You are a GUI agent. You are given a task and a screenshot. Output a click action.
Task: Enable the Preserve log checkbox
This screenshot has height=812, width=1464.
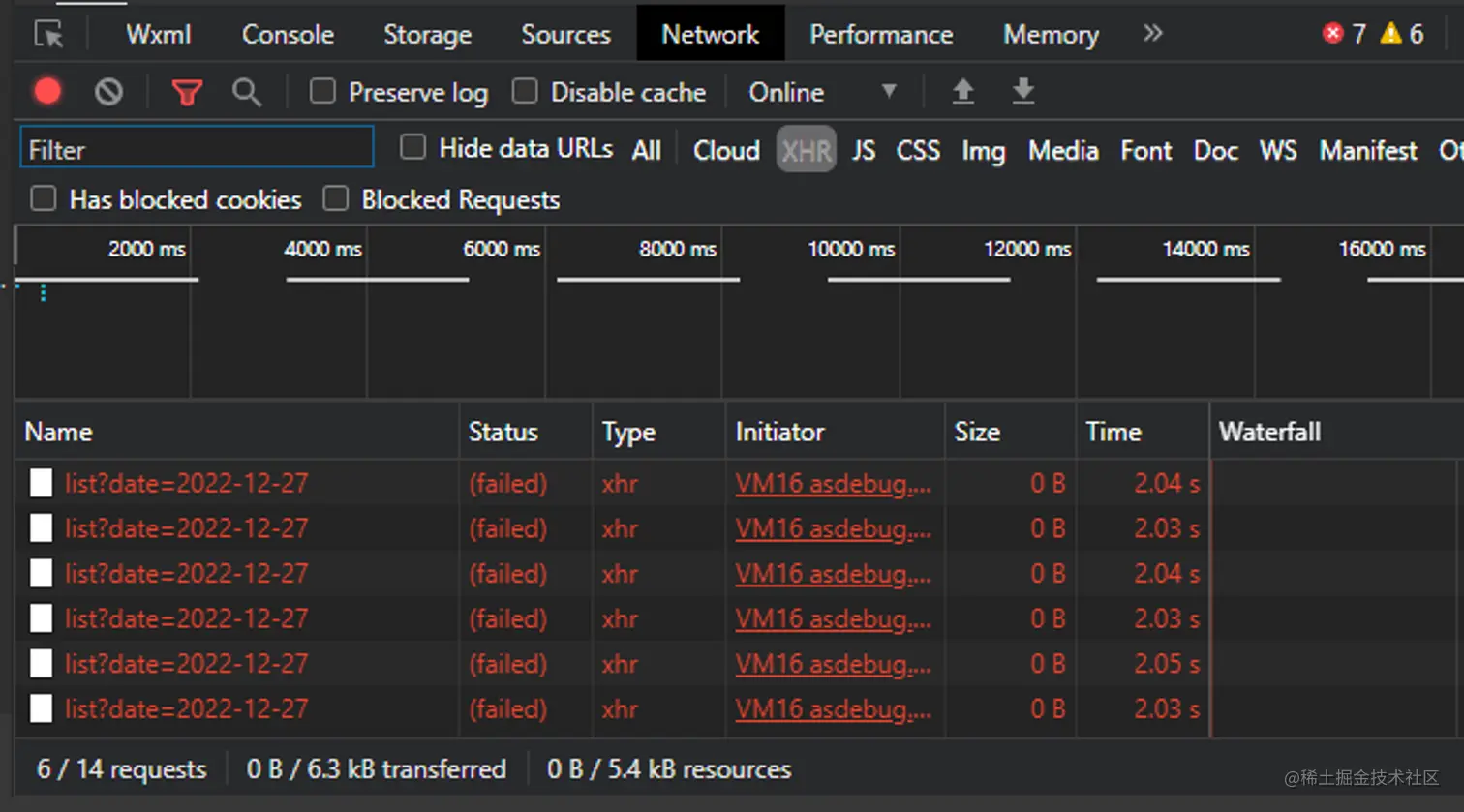(x=322, y=92)
